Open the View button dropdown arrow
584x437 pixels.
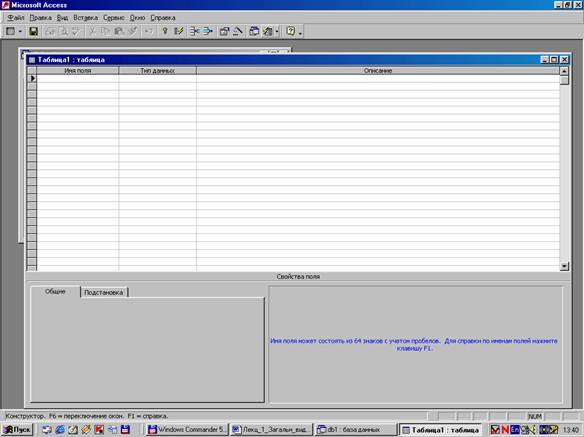click(20, 31)
